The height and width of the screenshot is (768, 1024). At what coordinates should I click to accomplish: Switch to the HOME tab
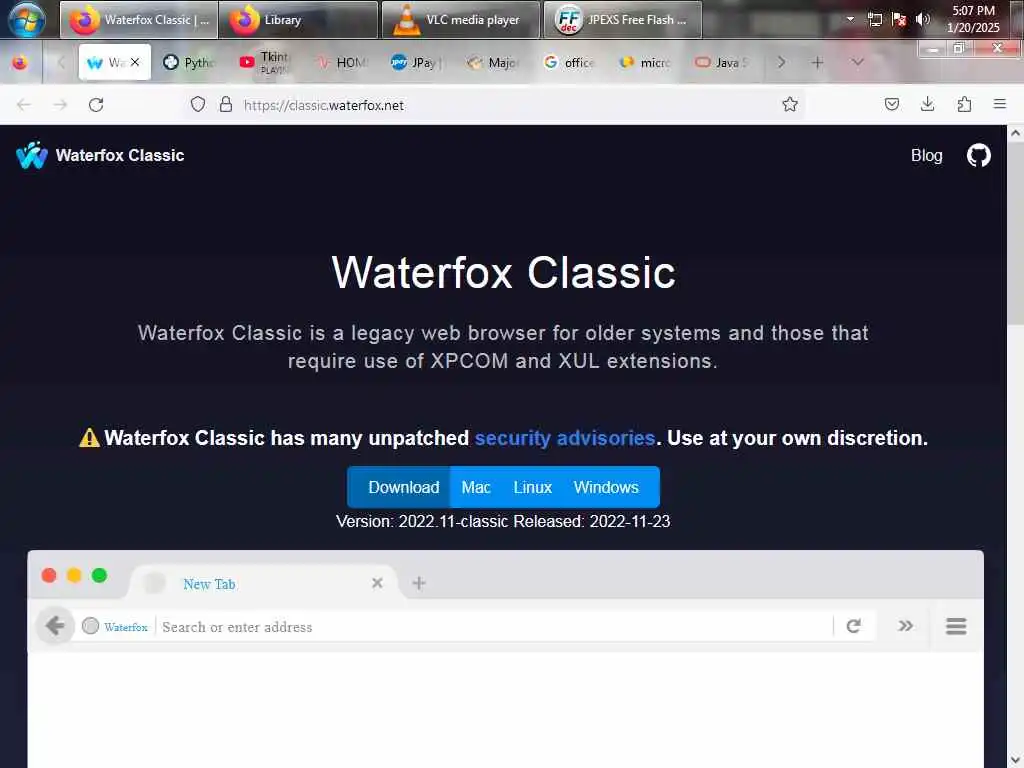pyautogui.click(x=341, y=62)
